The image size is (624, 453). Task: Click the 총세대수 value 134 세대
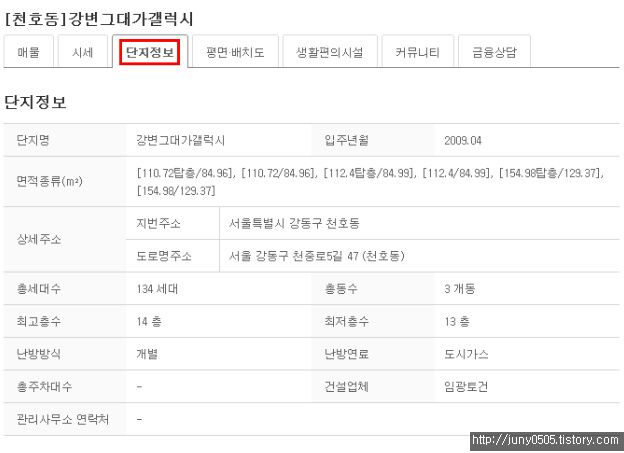157,289
